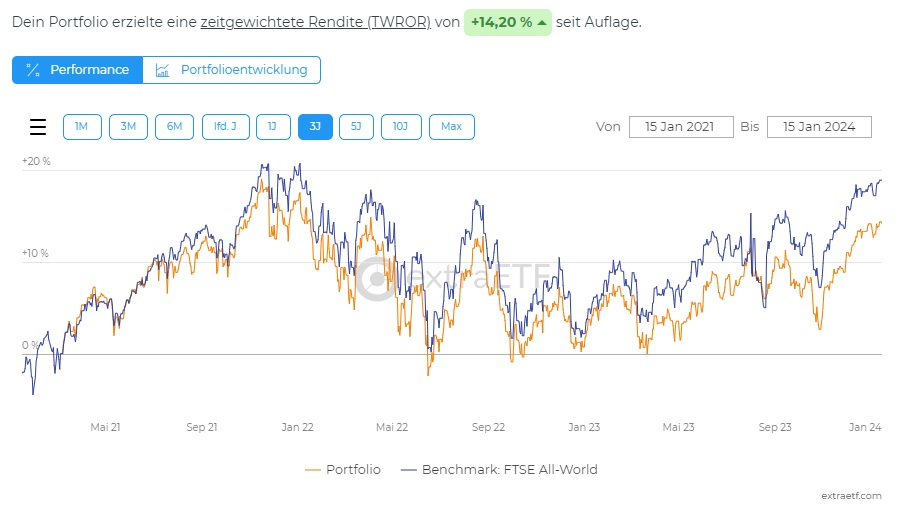Switch to the Portfolioentwicklung tab
Image resolution: width=909 pixels, height=511 pixels.
tap(232, 70)
